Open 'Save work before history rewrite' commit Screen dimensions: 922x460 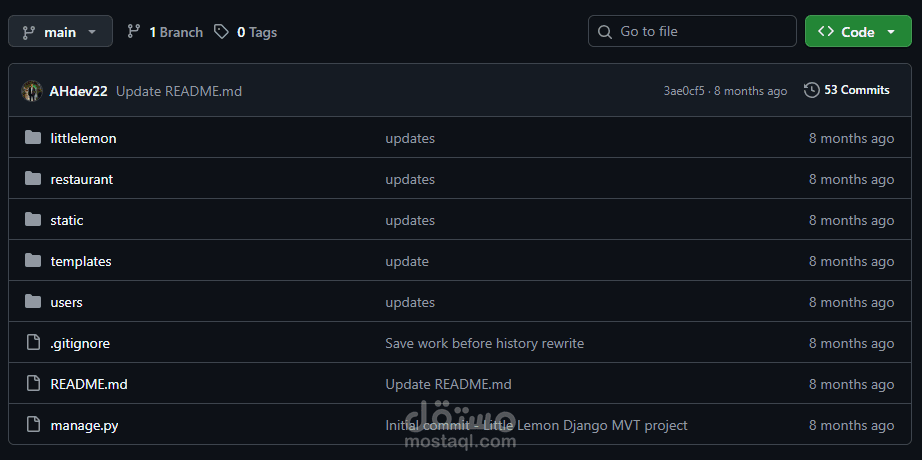point(485,343)
